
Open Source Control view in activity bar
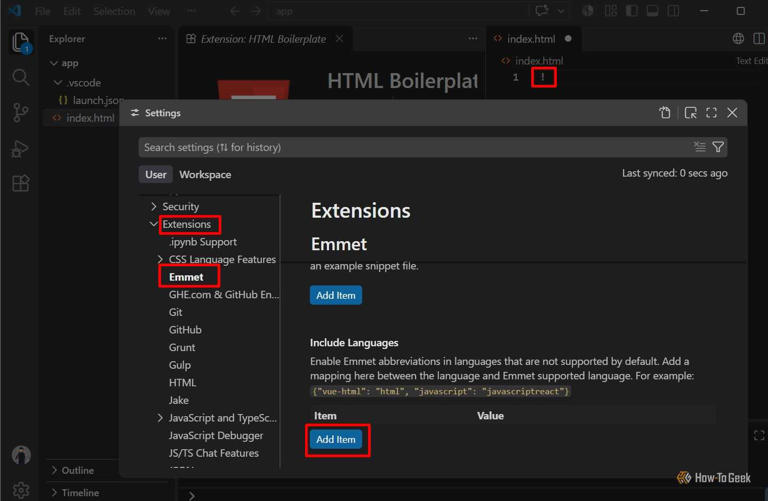(21, 113)
